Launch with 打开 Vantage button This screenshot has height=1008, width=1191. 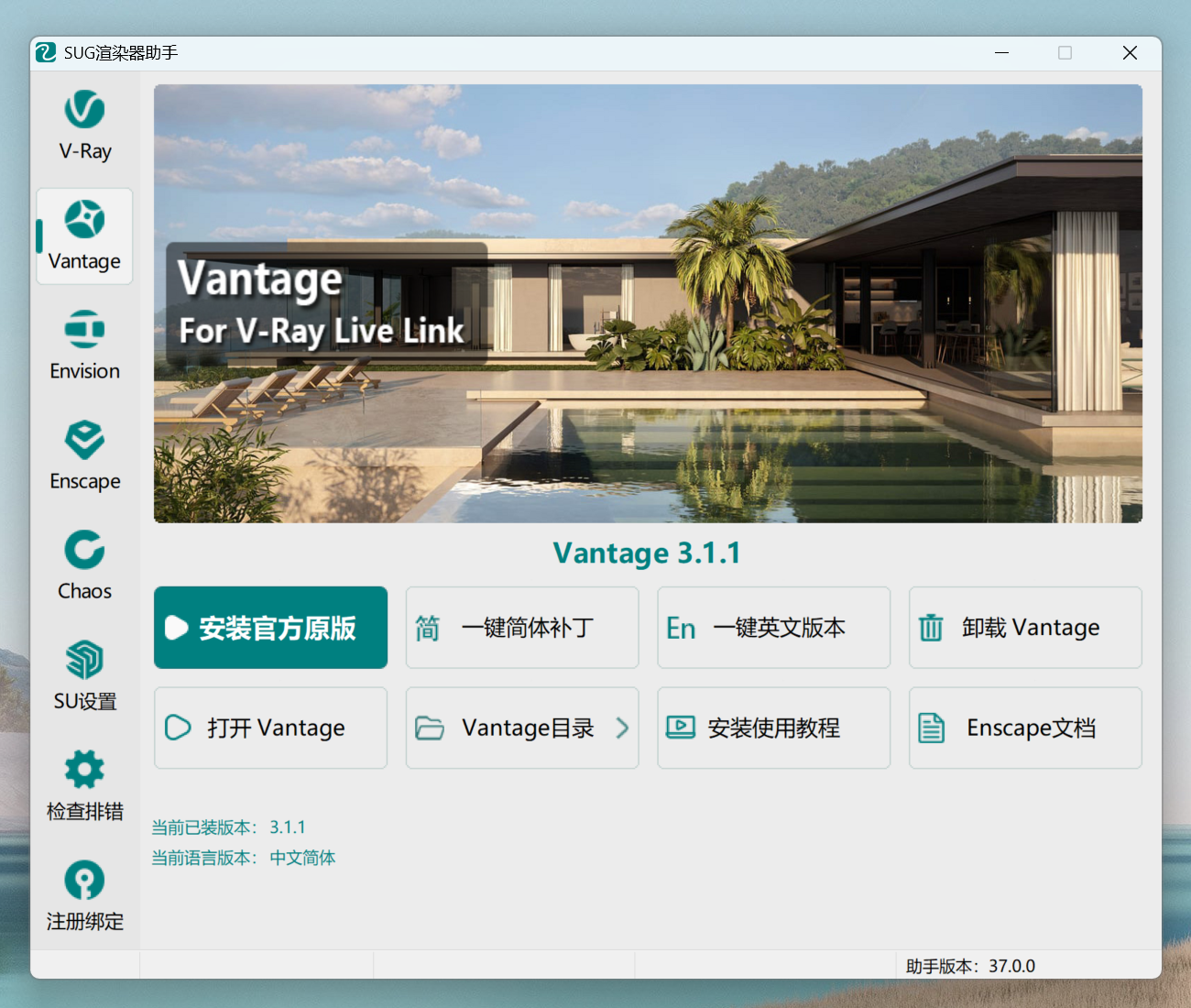pos(270,728)
